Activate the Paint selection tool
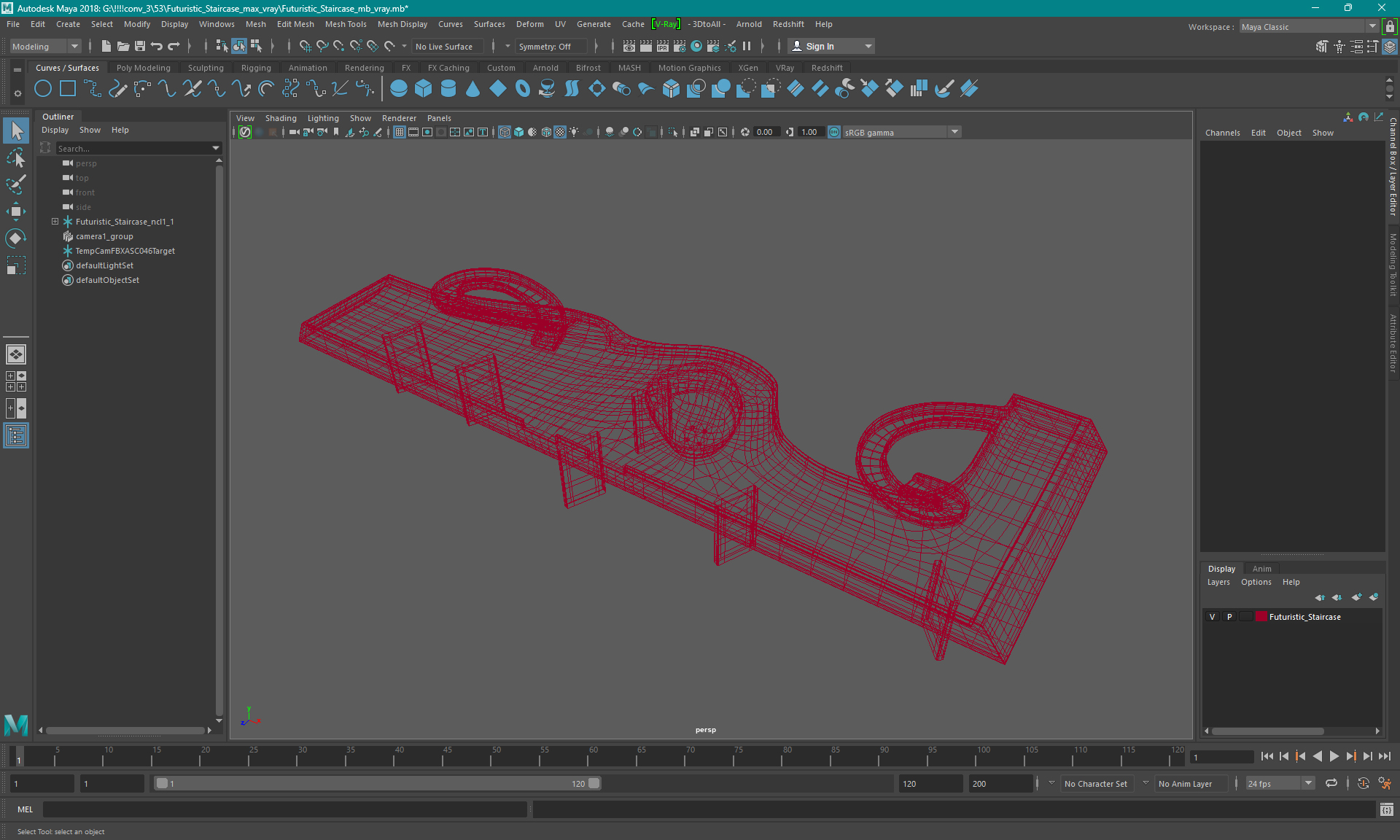The height and width of the screenshot is (840, 1400). 15,184
